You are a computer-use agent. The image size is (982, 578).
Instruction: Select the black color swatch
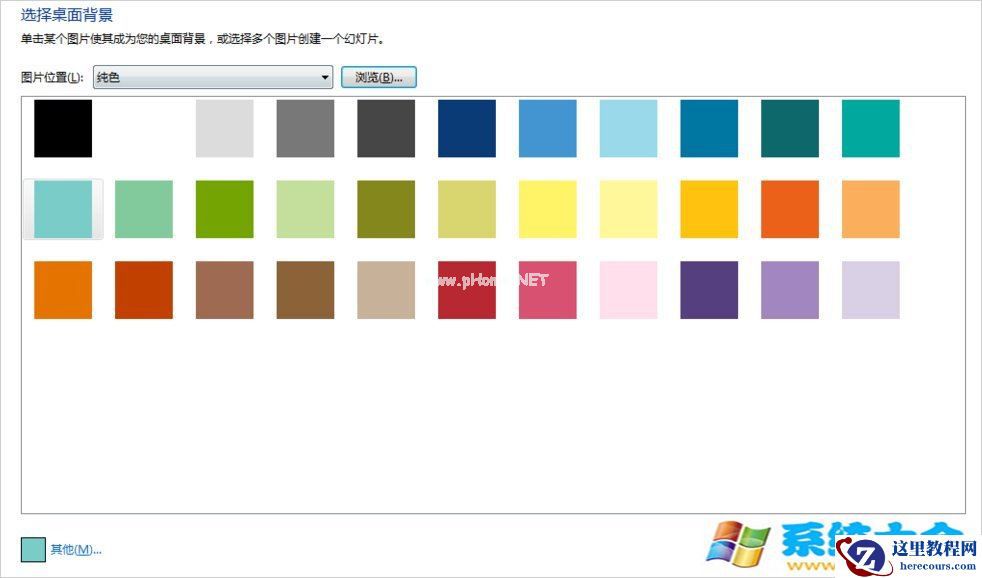(63, 128)
